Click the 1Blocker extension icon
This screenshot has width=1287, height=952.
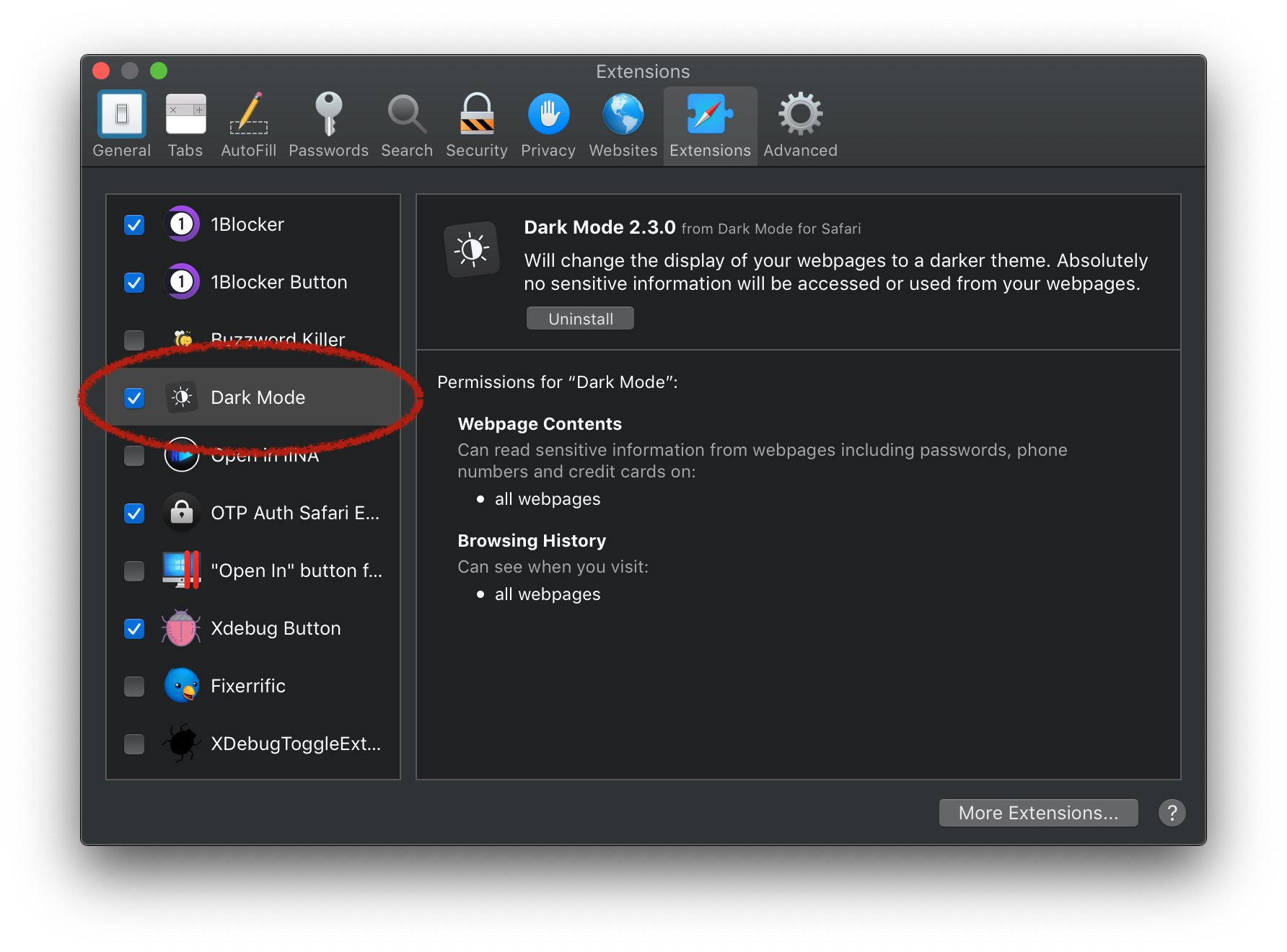(182, 224)
